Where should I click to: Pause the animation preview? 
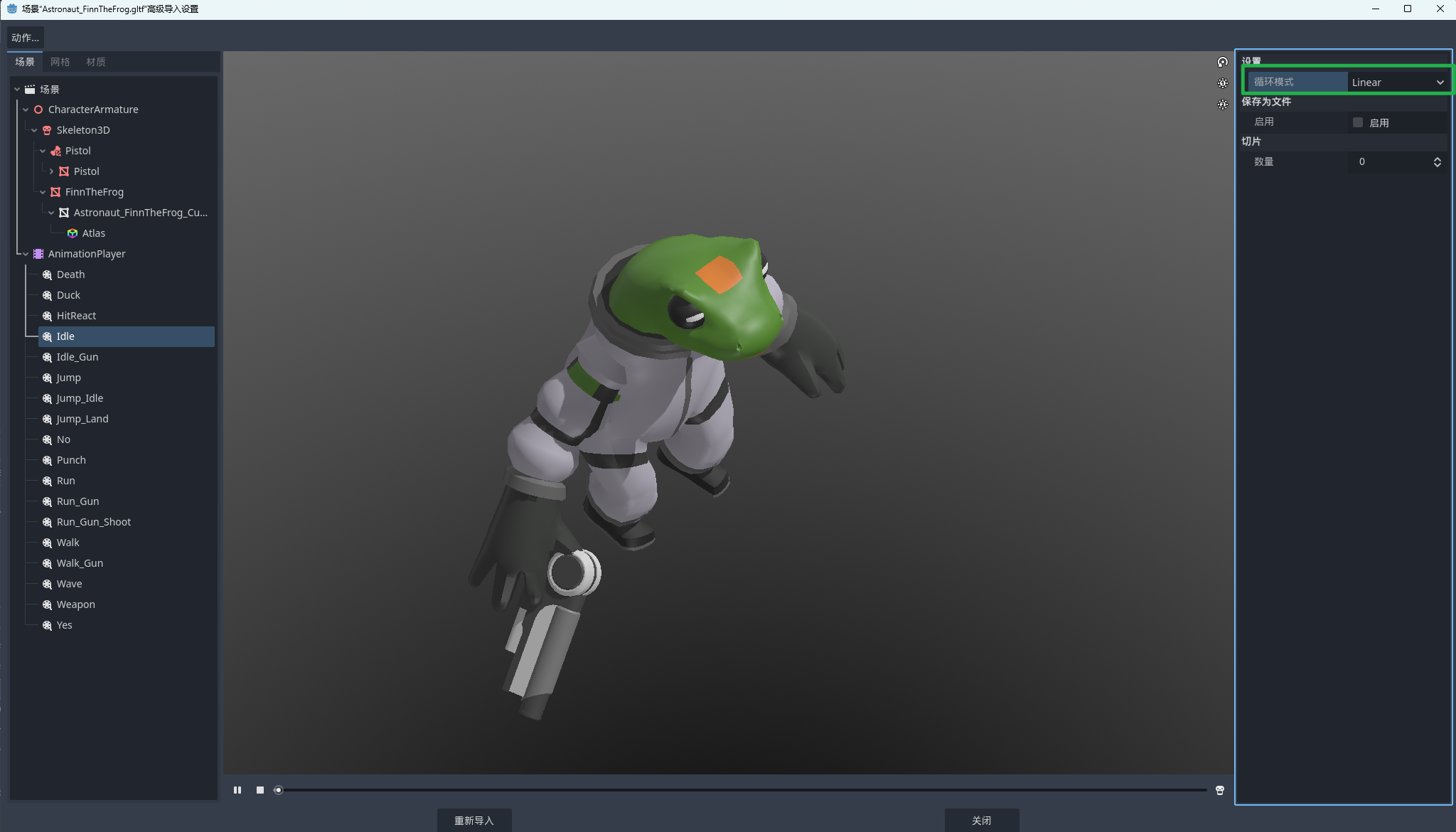coord(237,790)
